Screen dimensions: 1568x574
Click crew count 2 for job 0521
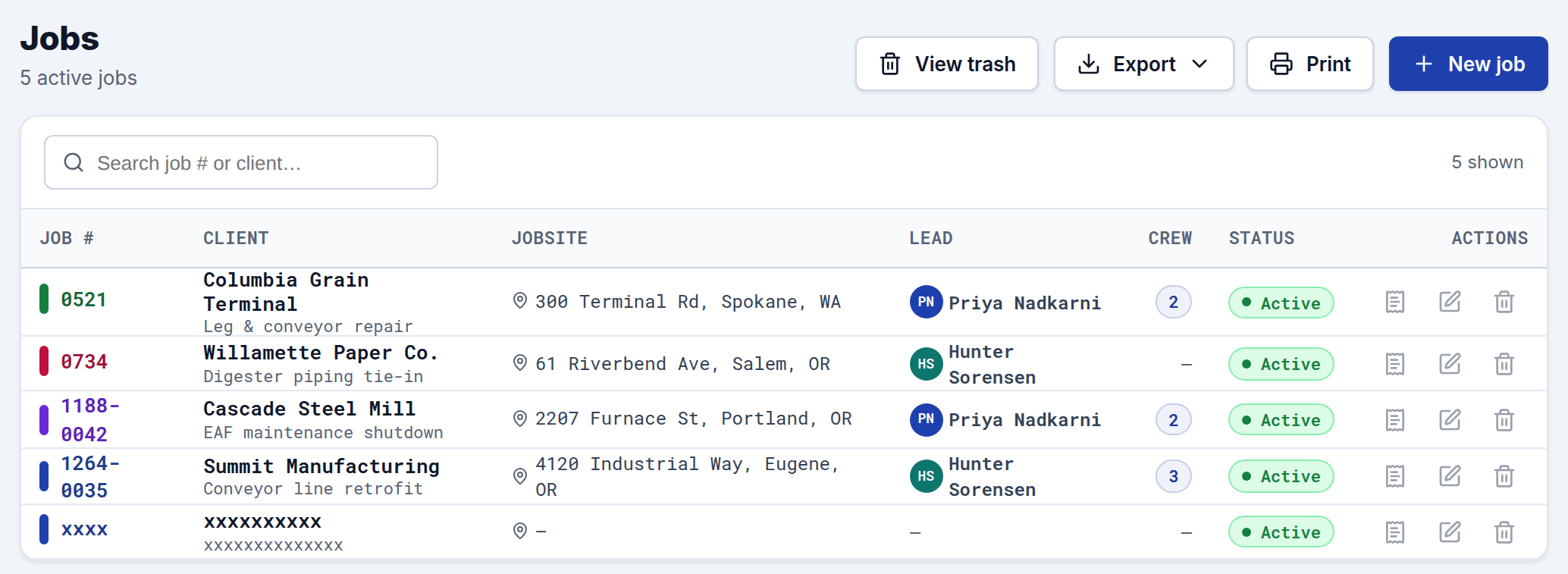click(1173, 302)
